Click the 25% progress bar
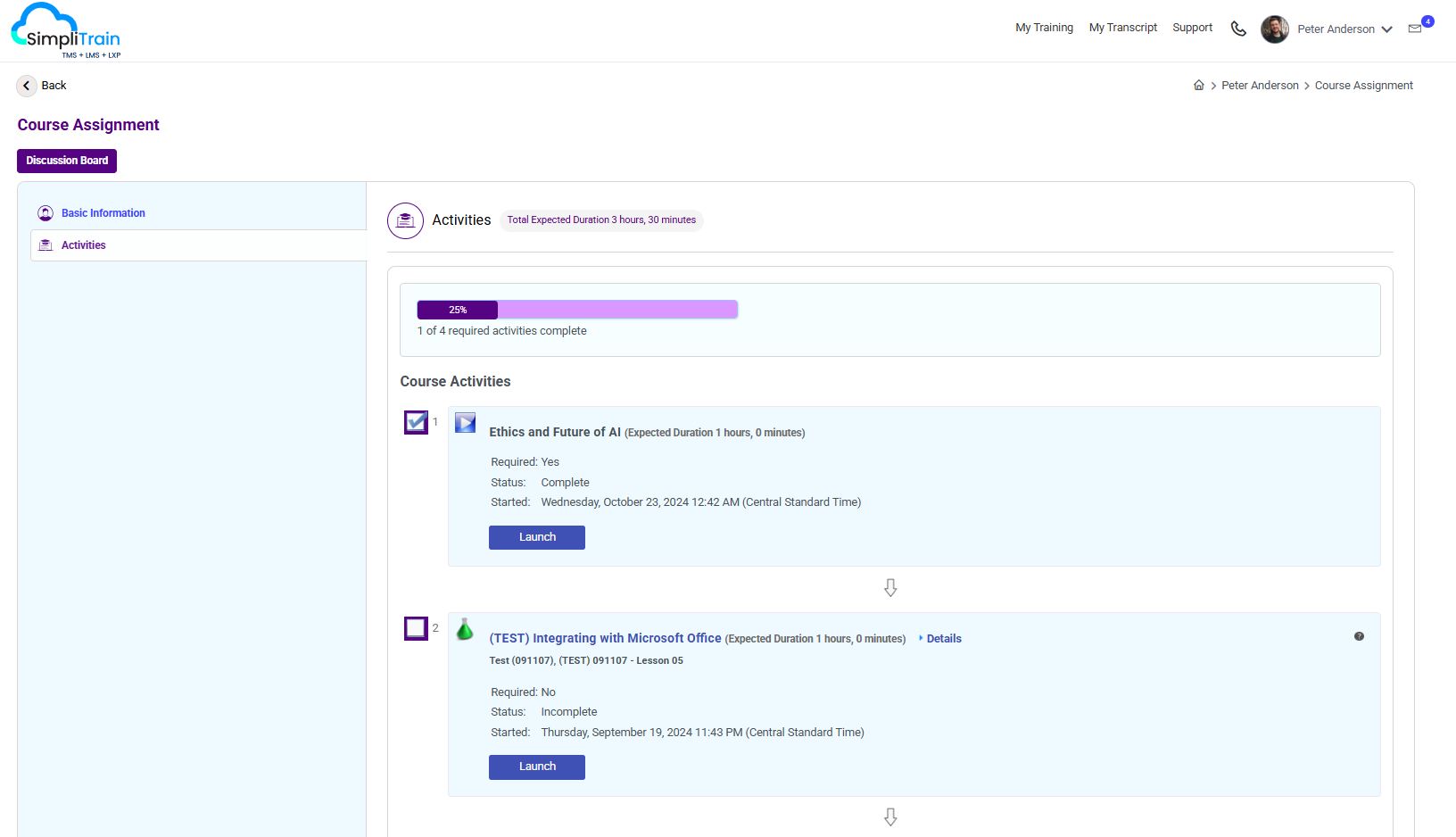 [577, 310]
